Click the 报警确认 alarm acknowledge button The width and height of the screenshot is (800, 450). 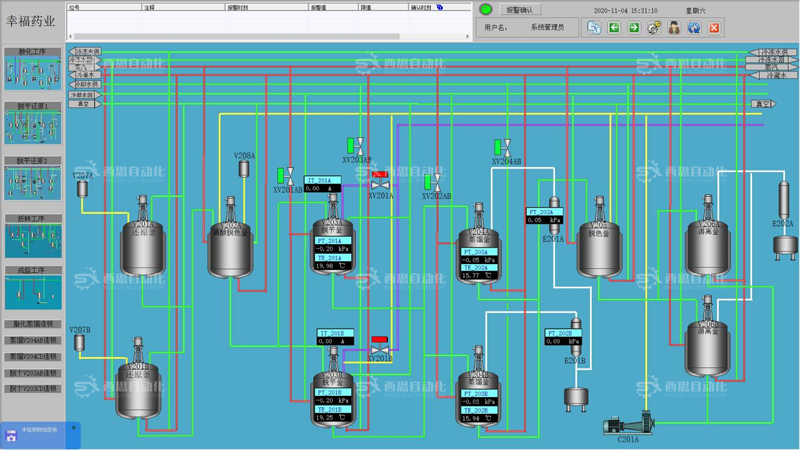pos(519,10)
